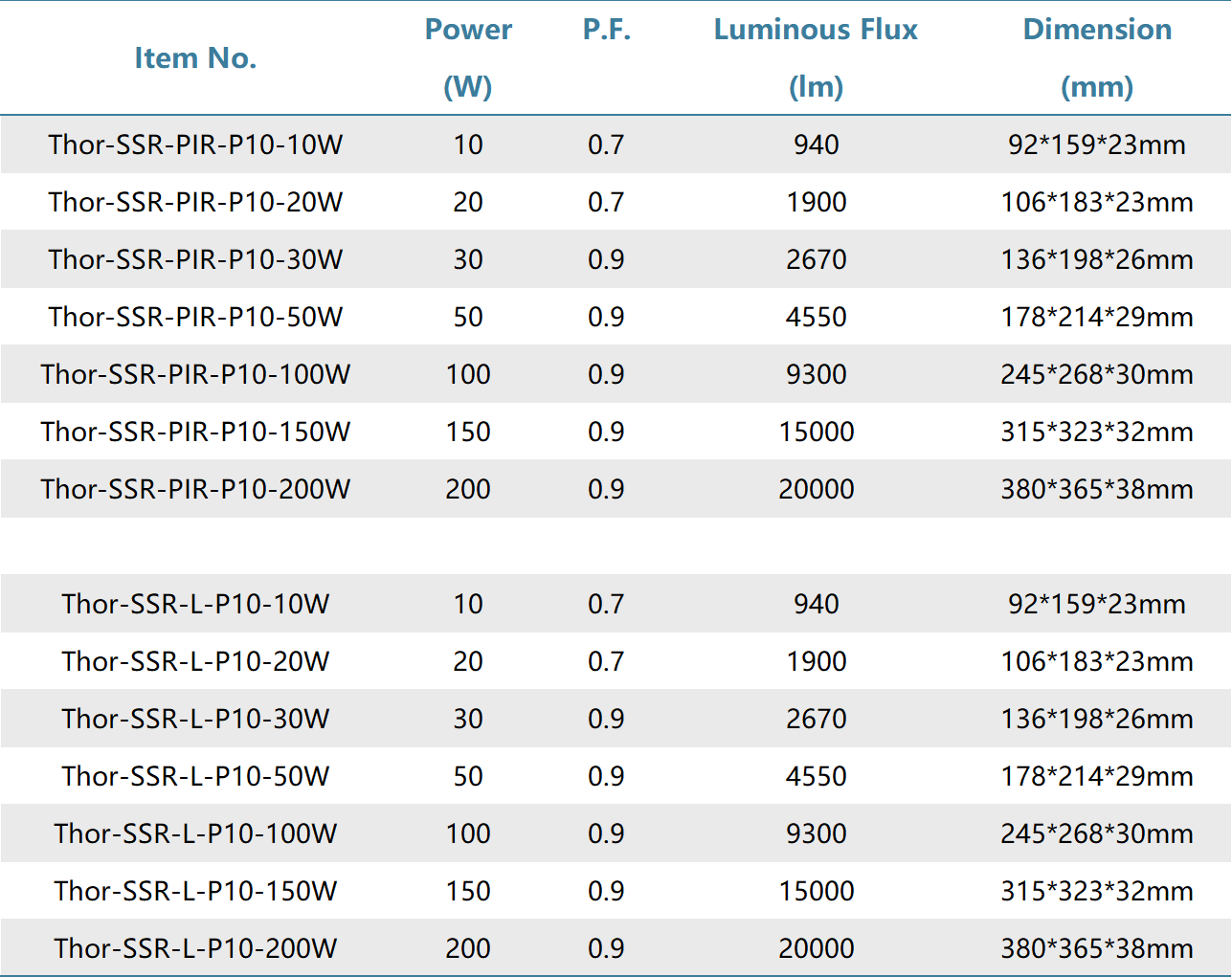Click power 100 in the Thor-SSR-L-P10-100W row
Image resolution: width=1232 pixels, height=977 pixels.
click(x=468, y=833)
